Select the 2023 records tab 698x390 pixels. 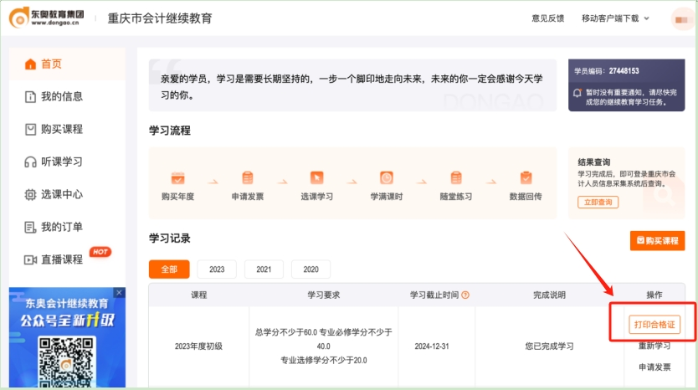pos(217,269)
